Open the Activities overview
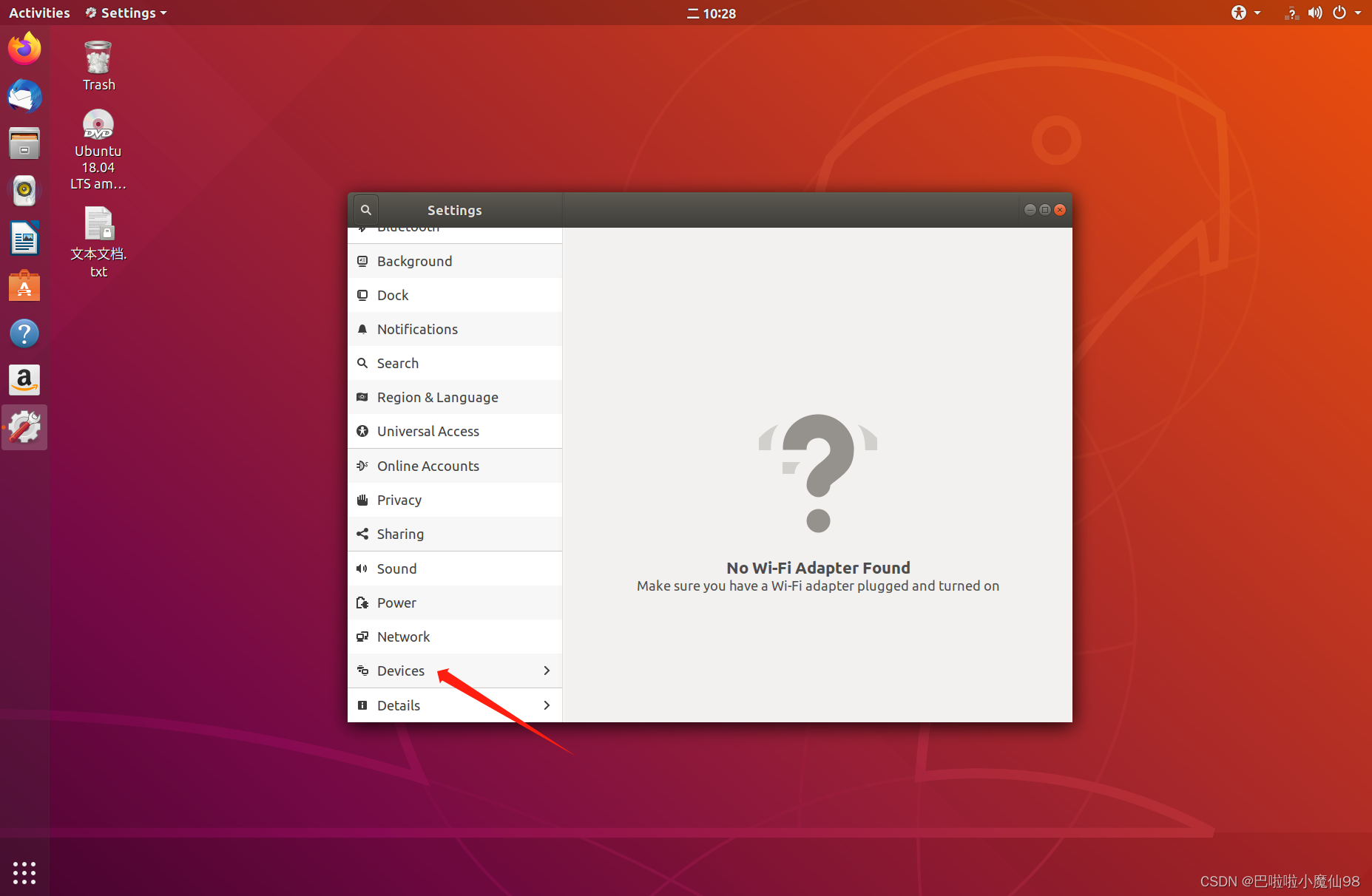Viewport: 1372px width, 896px height. (x=38, y=13)
